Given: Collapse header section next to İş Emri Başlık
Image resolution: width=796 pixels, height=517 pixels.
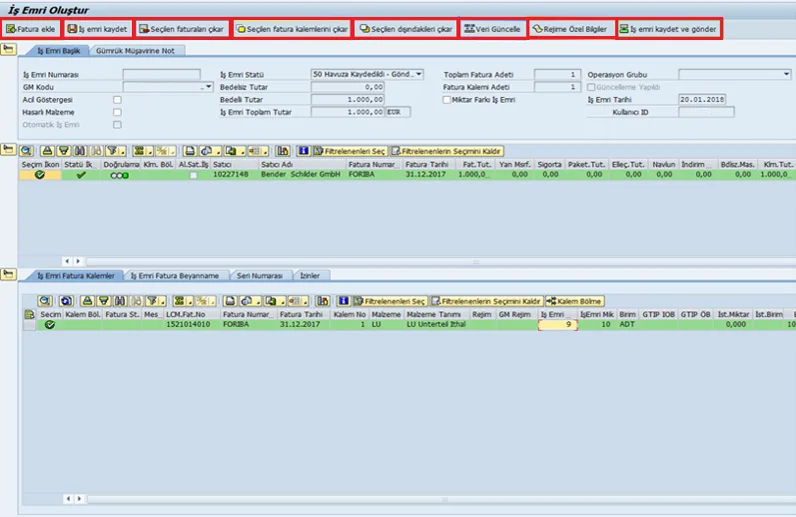Looking at the screenshot, I should tap(8, 49).
